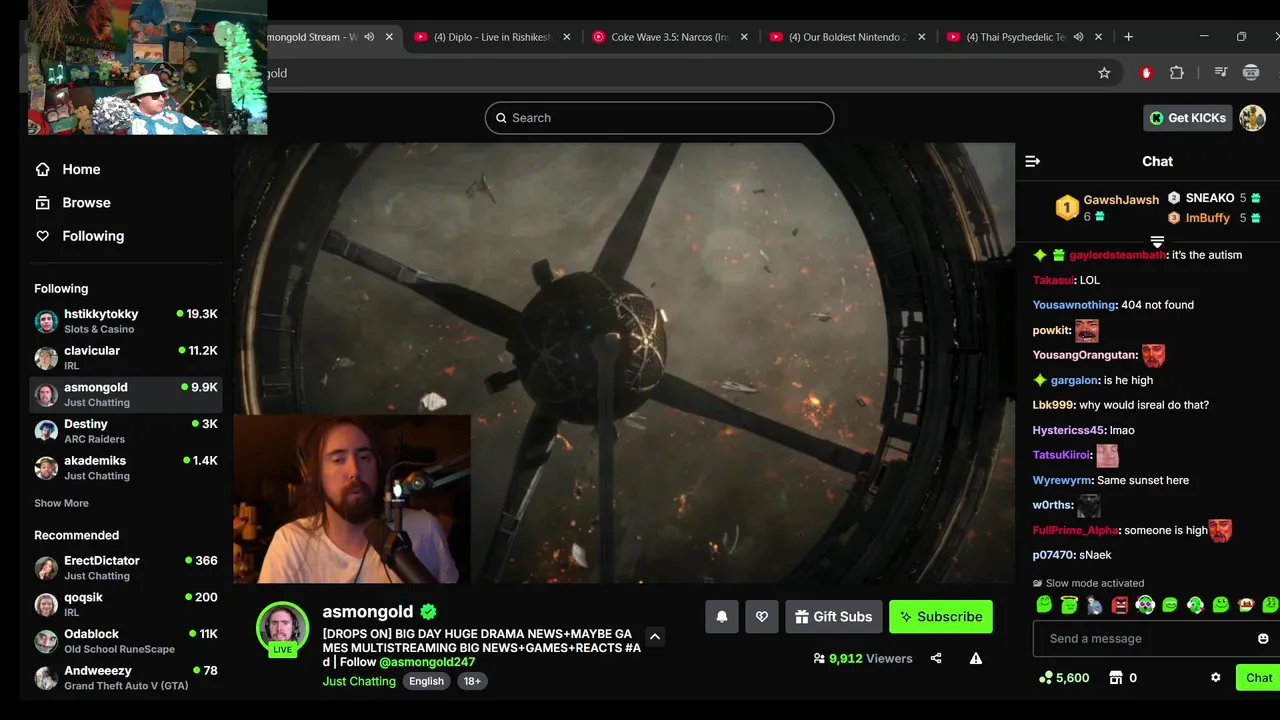1280x720 pixels.
Task: Open clavicular channel in Following
Action: tap(126, 358)
